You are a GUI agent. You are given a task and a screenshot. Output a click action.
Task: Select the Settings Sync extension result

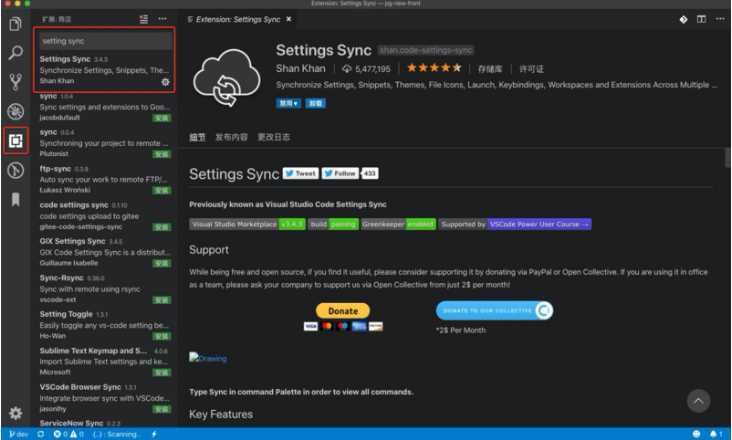click(x=105, y=70)
